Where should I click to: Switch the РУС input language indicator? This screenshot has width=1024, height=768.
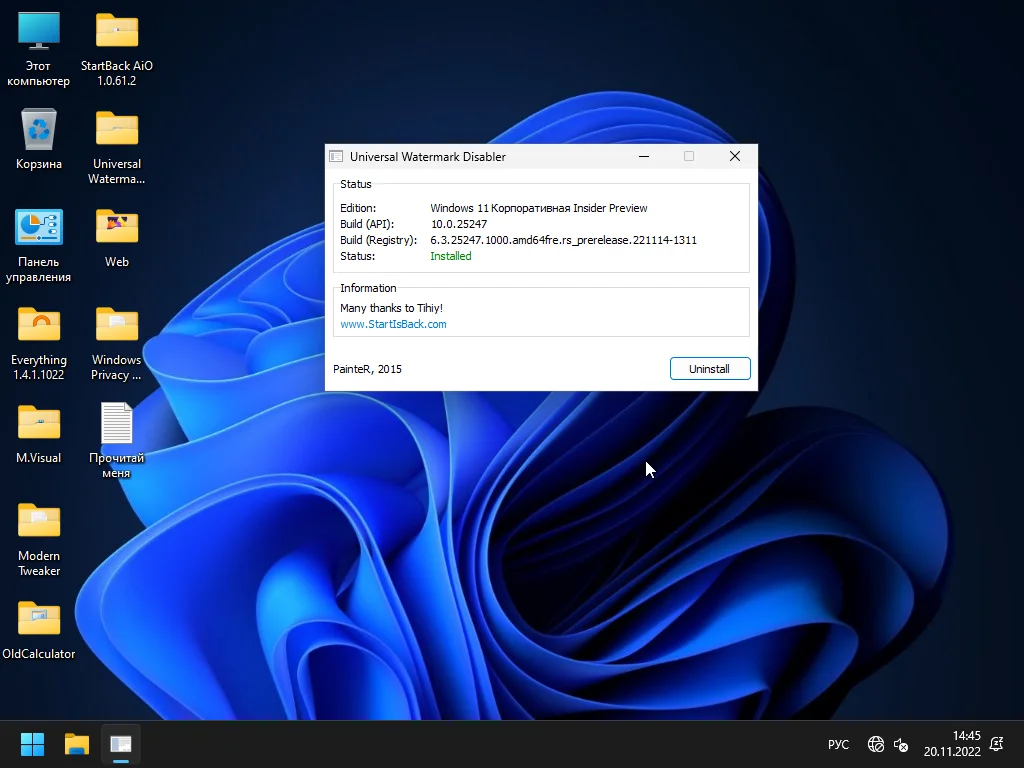[x=838, y=745]
